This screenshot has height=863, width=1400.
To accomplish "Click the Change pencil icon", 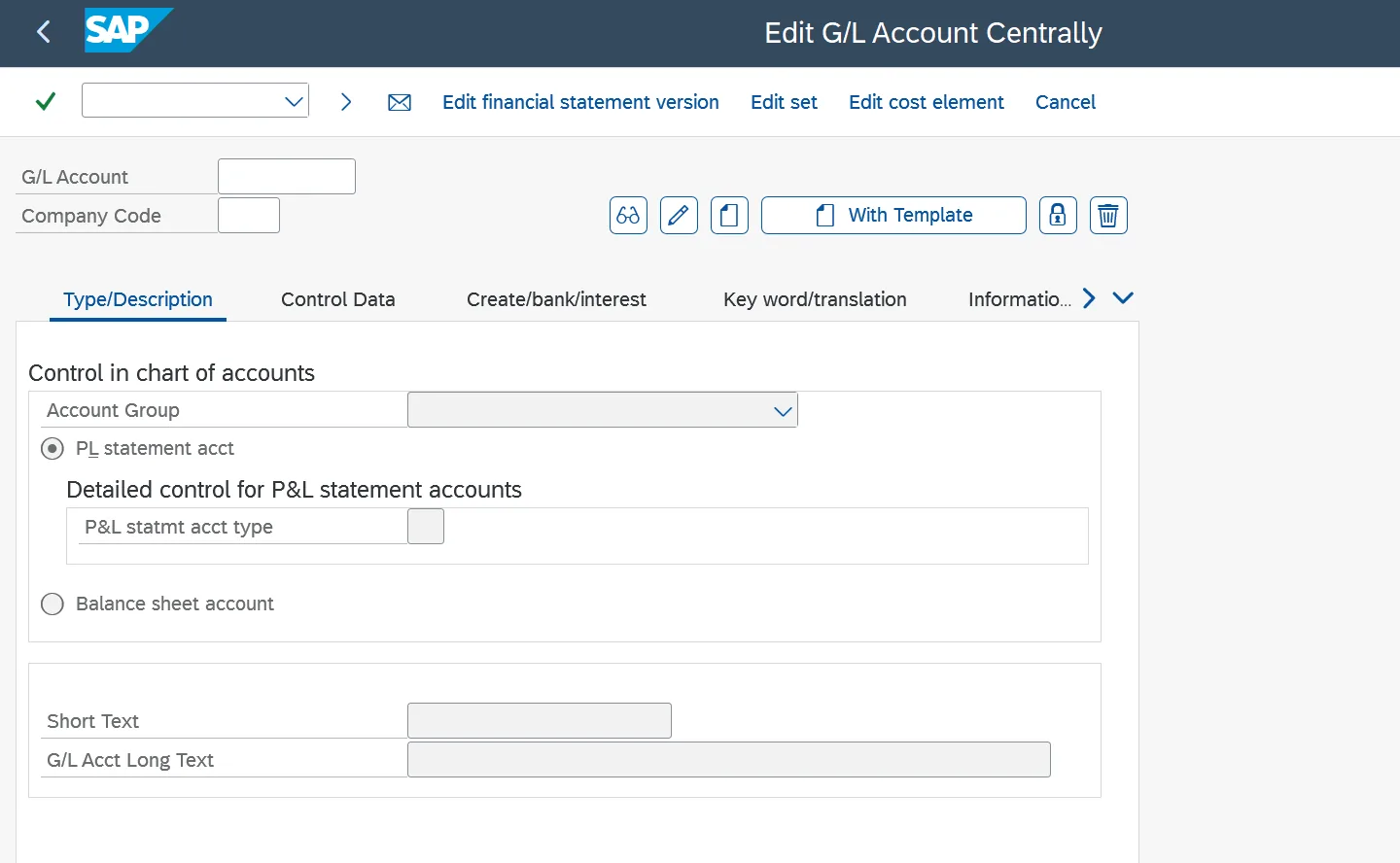I will point(679,215).
